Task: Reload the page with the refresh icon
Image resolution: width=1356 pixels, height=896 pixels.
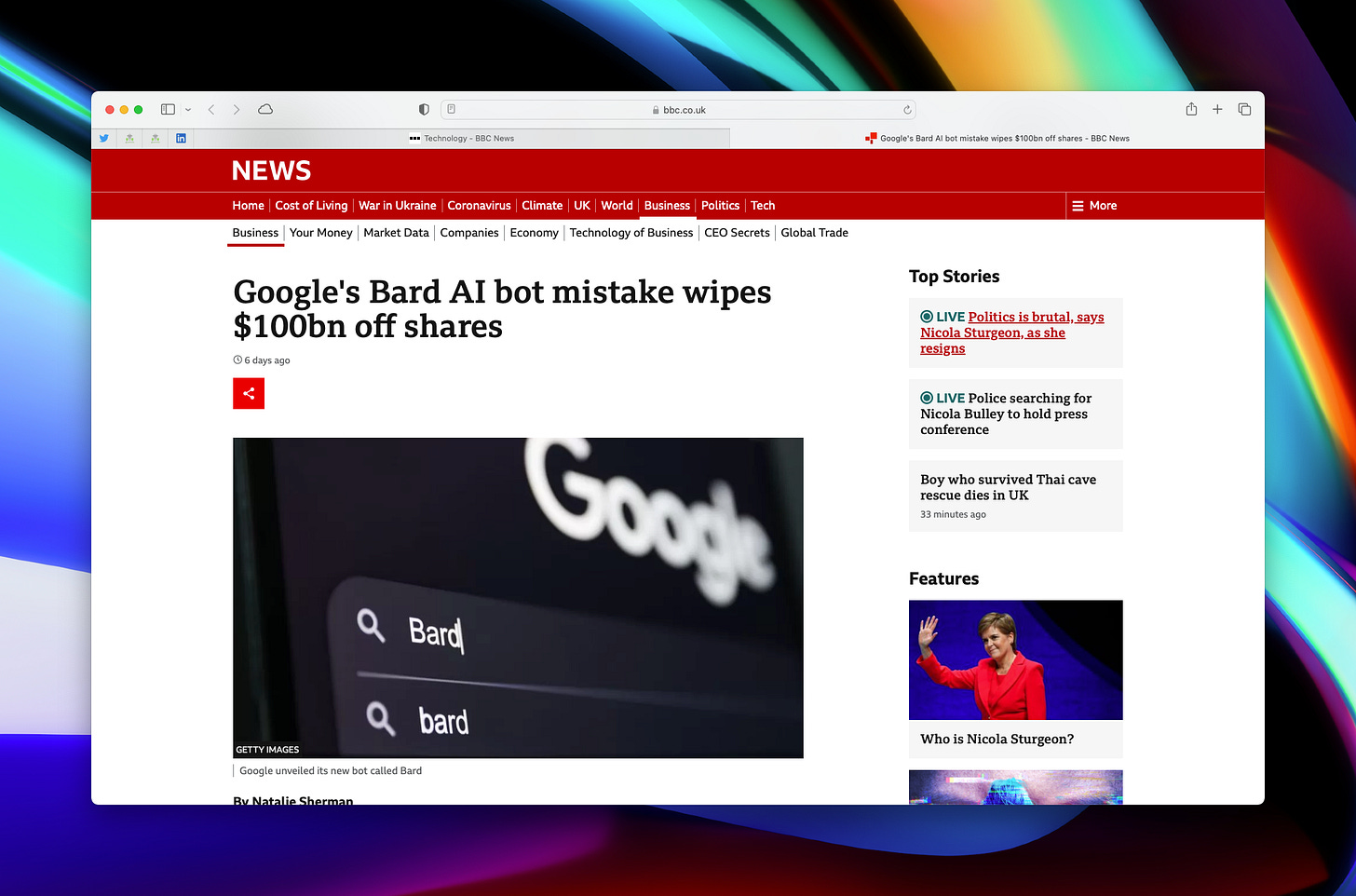Action: [907, 110]
